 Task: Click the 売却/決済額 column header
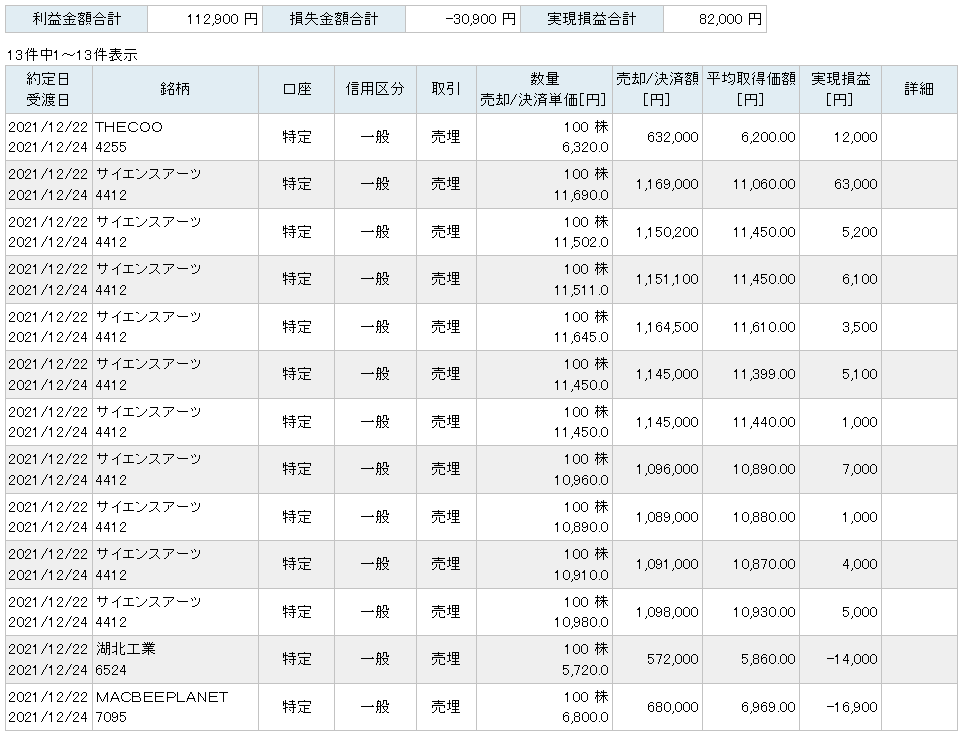657,89
